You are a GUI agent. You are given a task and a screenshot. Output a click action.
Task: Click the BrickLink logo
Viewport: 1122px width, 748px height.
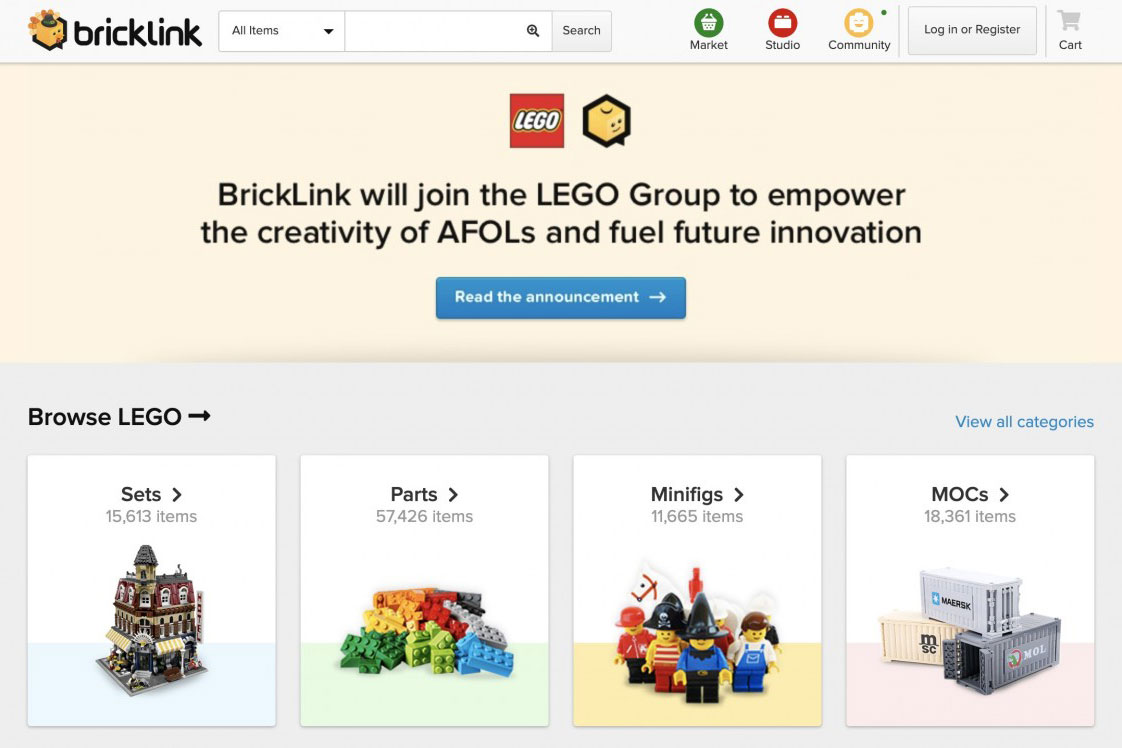point(115,31)
